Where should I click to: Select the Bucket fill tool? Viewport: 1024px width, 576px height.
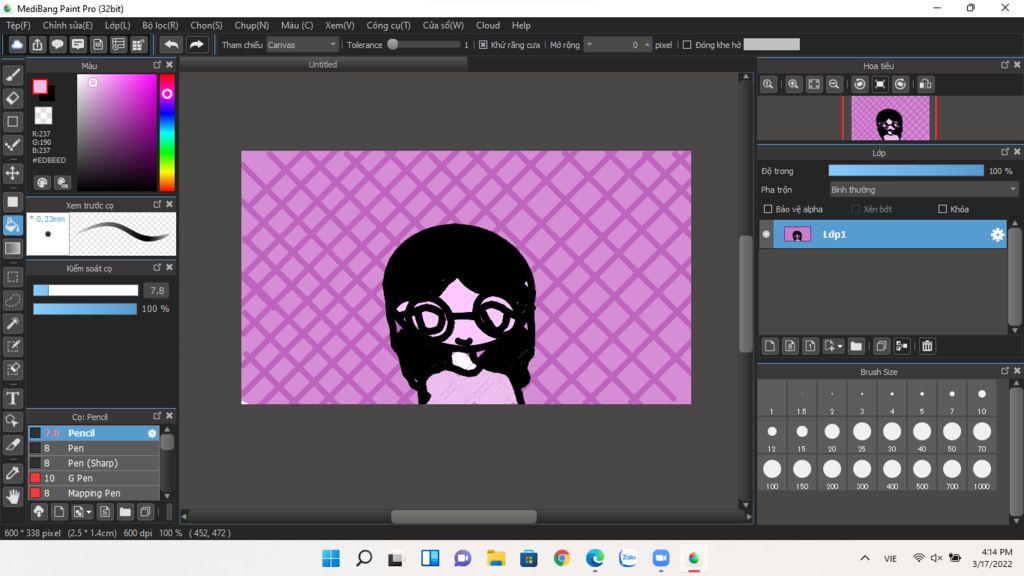click(x=12, y=225)
